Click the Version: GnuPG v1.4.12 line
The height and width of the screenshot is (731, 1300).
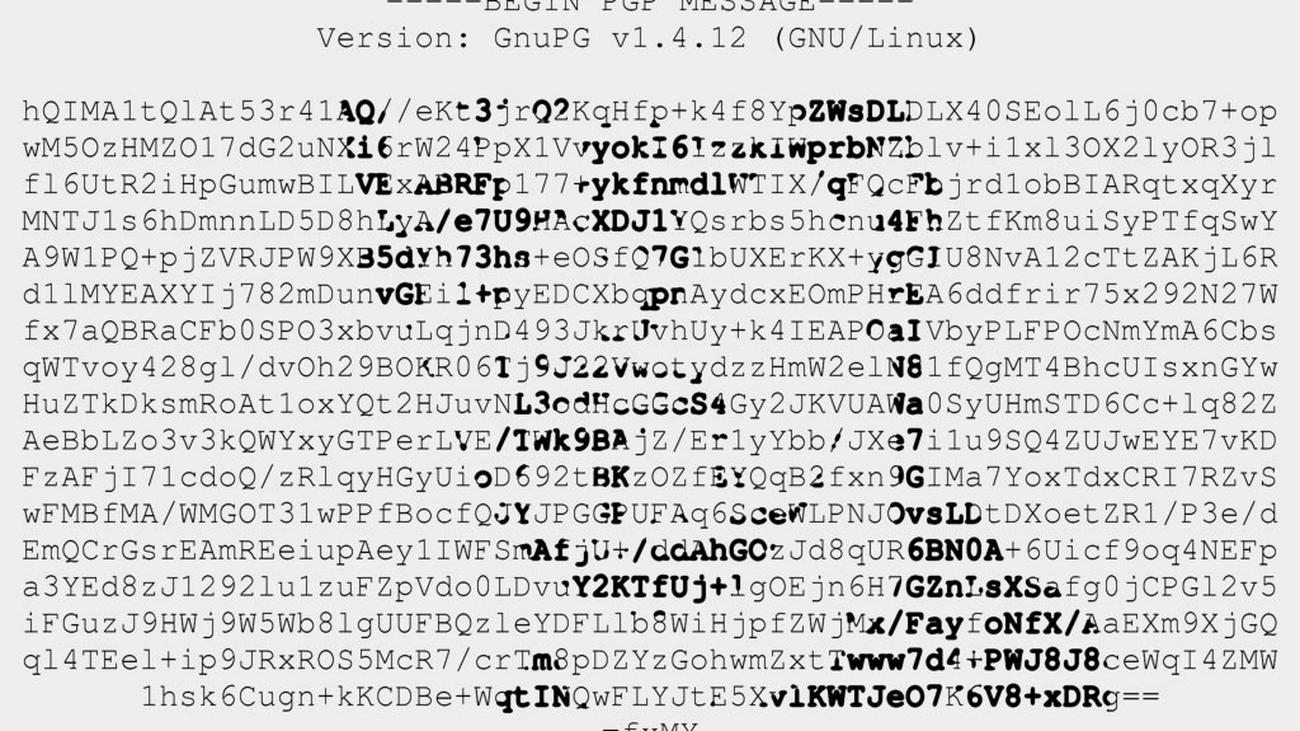pyautogui.click(x=648, y=39)
